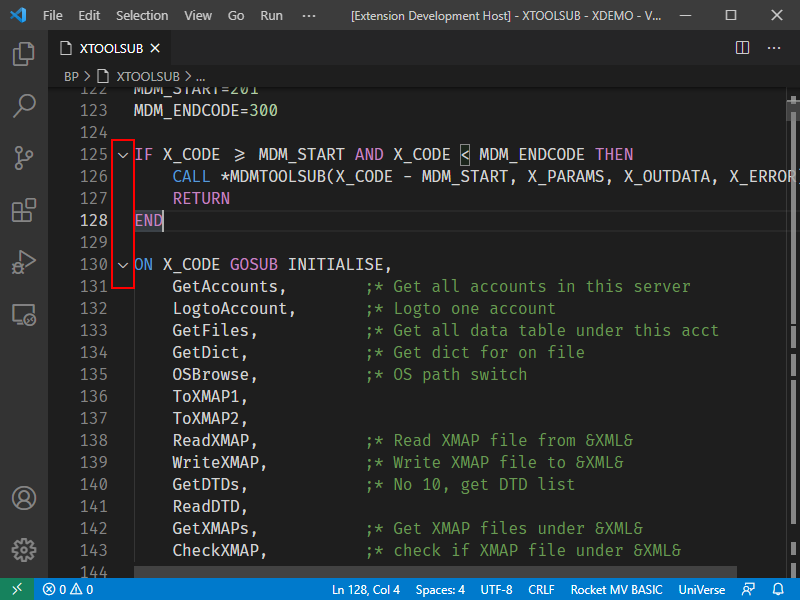
Task: Open the editor More Actions ellipsis
Action: tap(774, 48)
